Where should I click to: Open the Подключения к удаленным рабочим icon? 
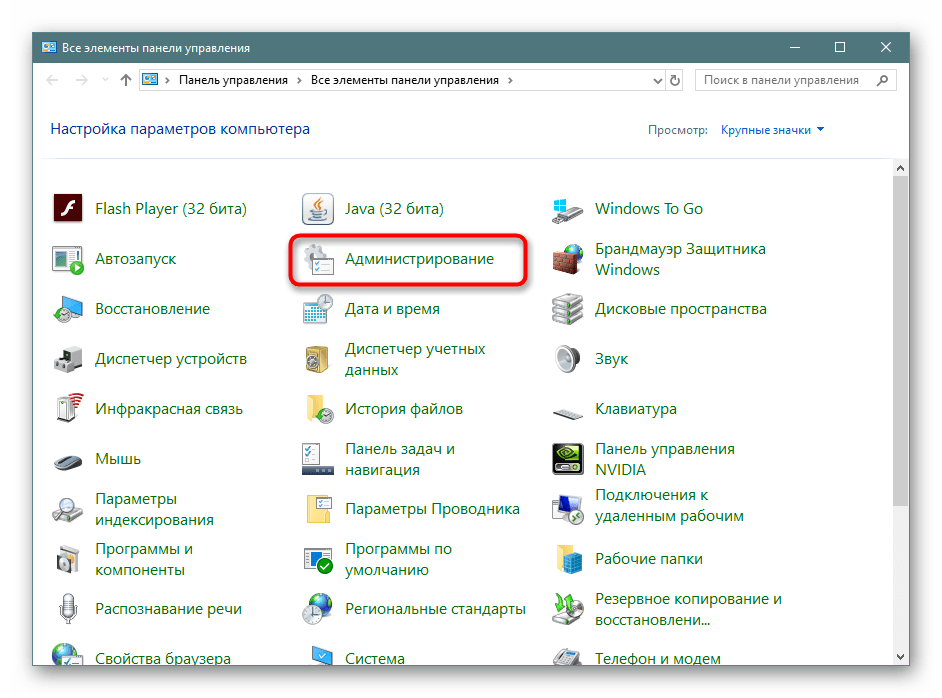(568, 509)
